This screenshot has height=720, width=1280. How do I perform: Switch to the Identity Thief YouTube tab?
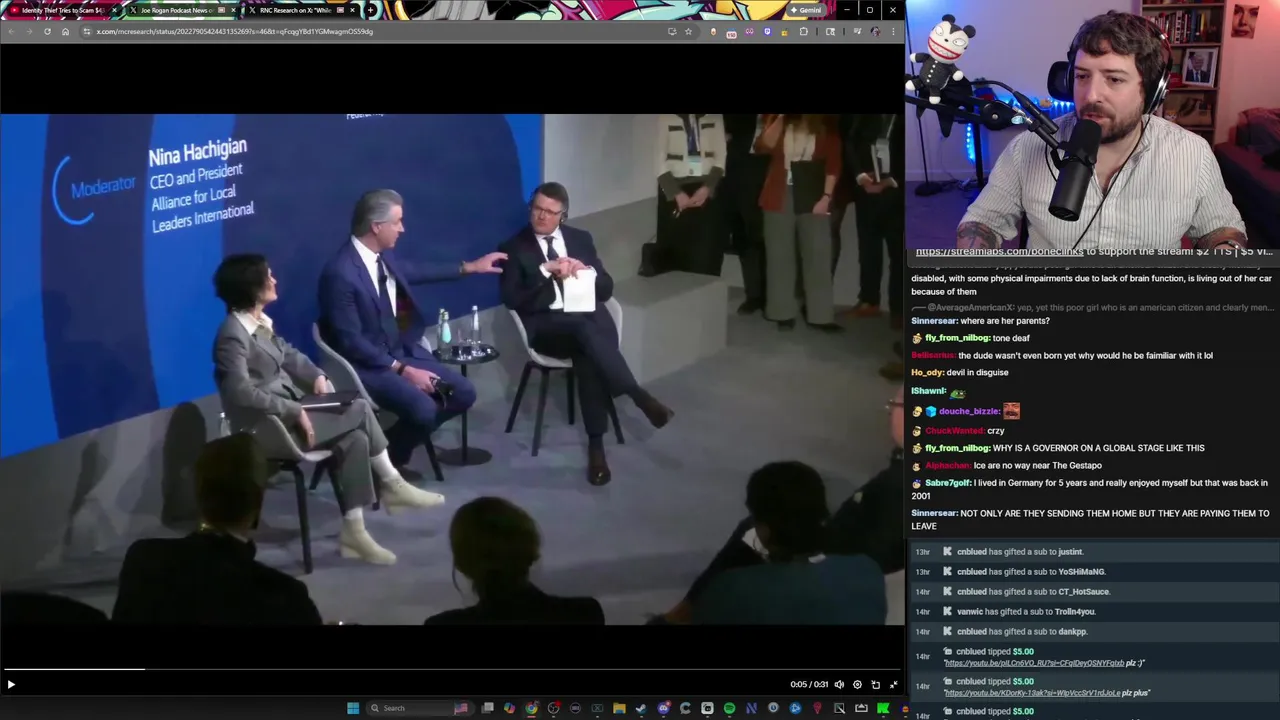[62, 10]
